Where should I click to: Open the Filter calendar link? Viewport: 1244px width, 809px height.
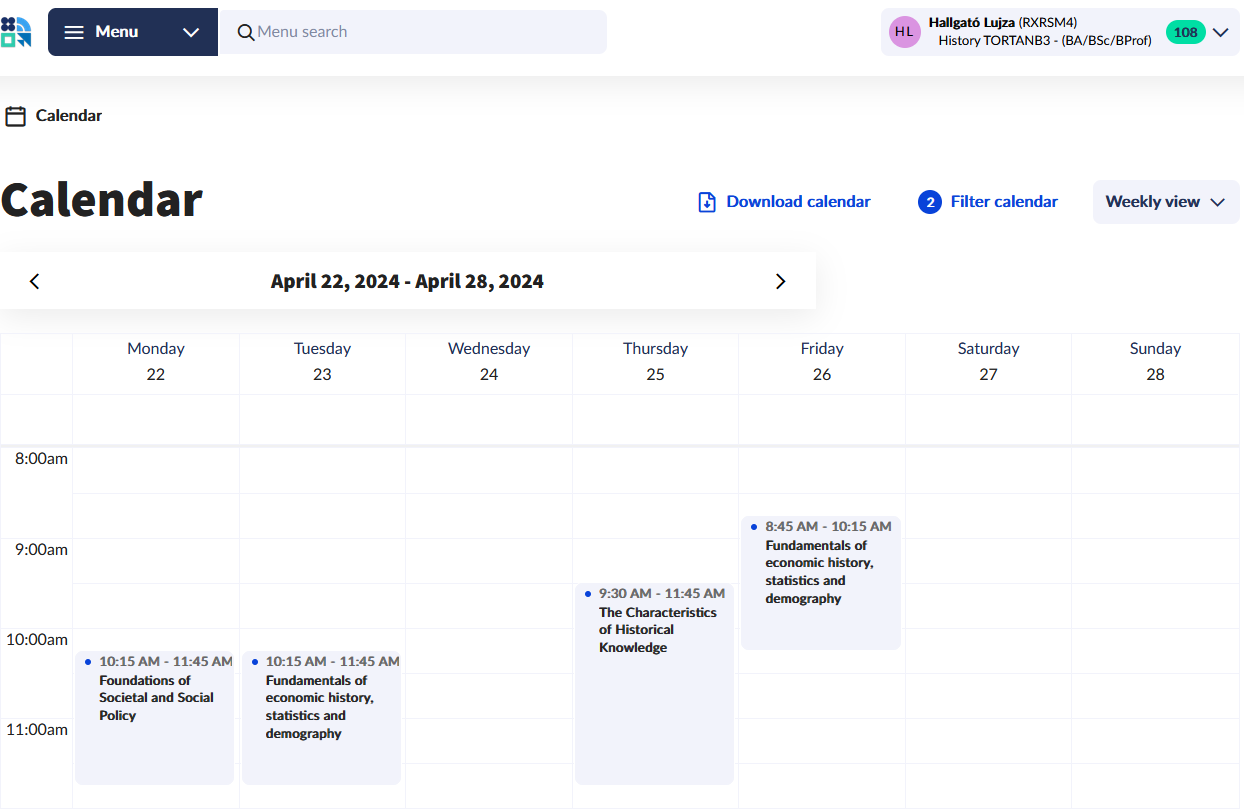coord(1004,202)
